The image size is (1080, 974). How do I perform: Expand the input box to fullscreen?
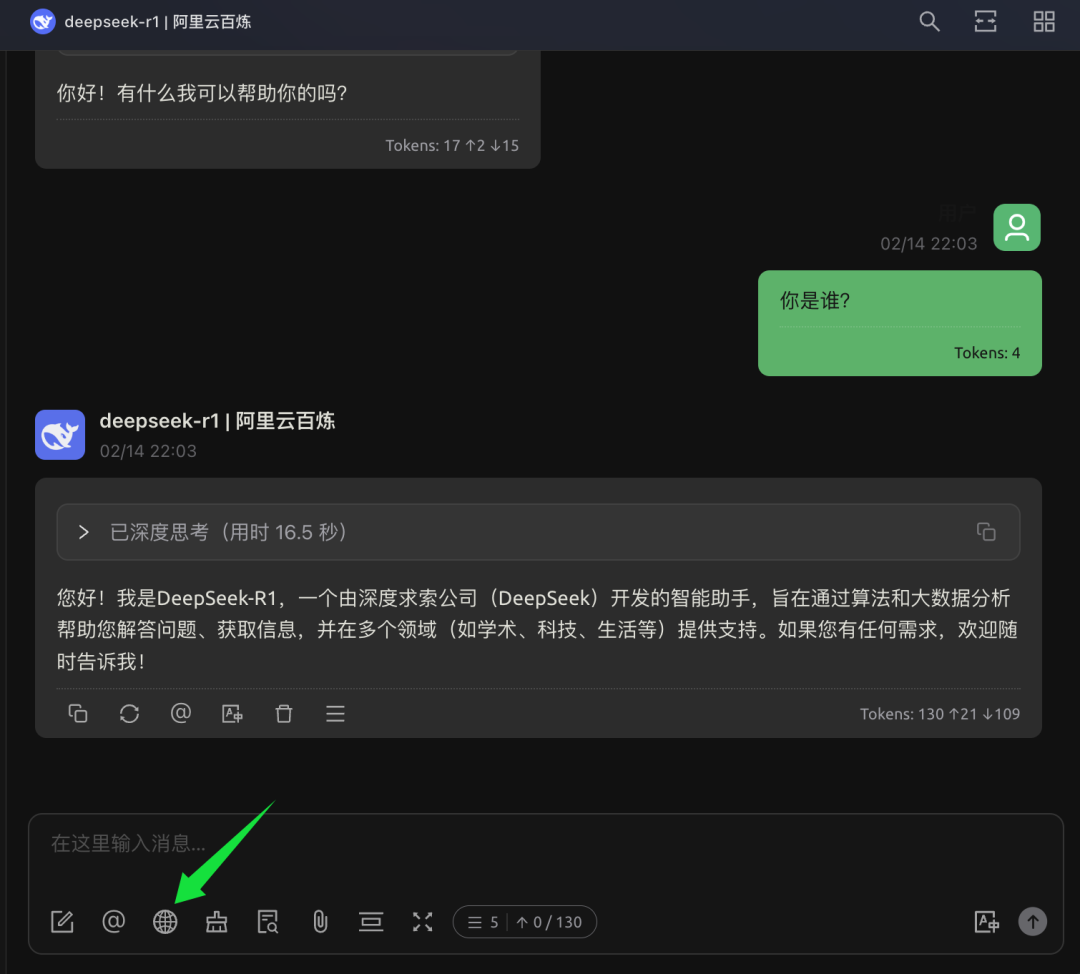point(422,922)
